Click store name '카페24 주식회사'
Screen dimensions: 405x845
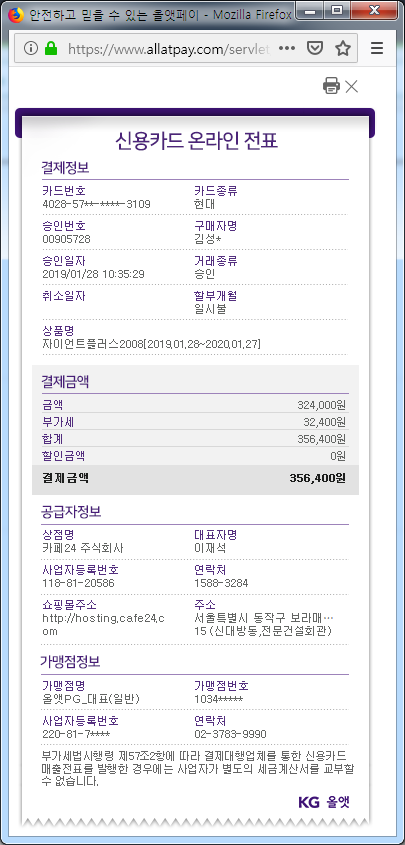[x=83, y=549]
